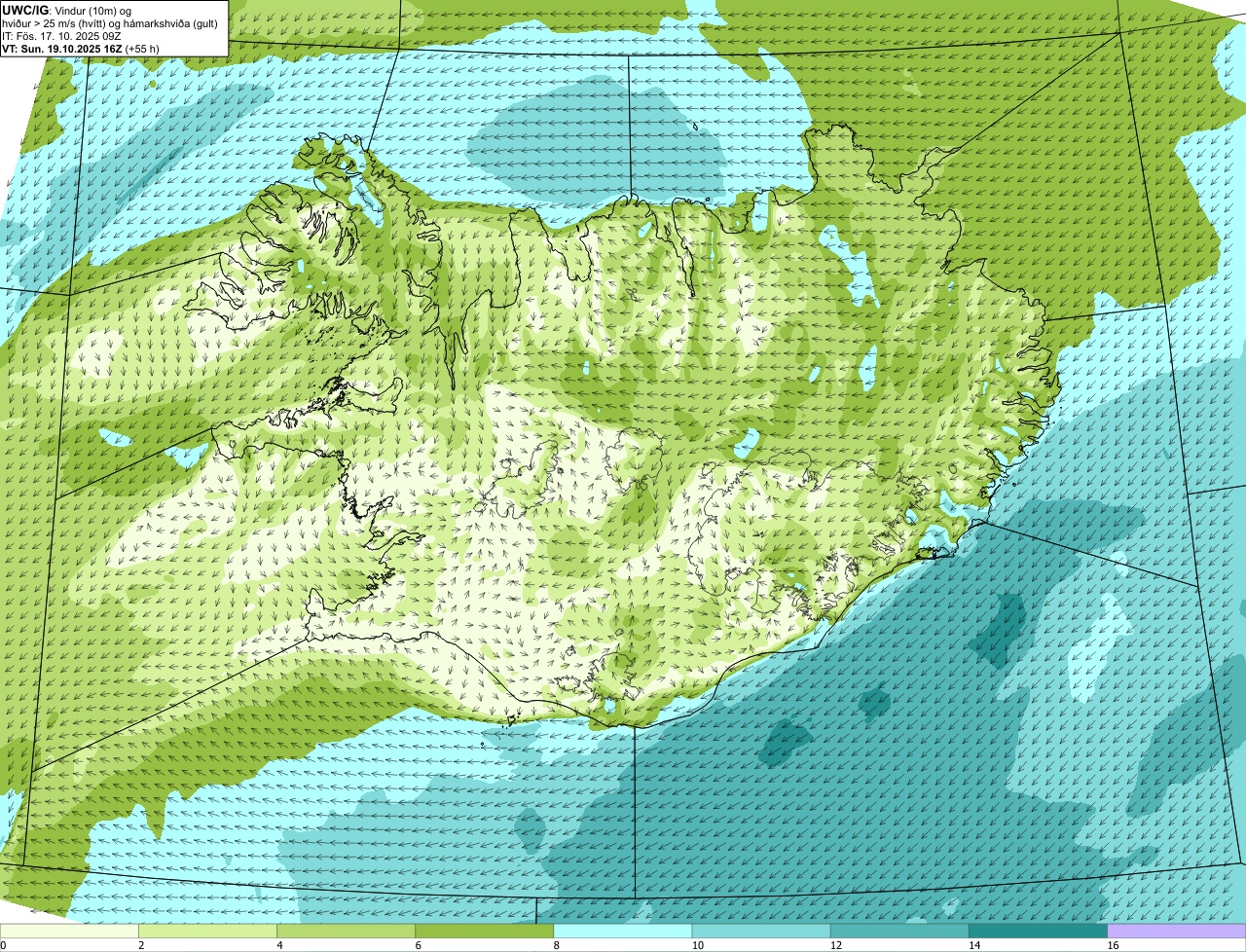The width and height of the screenshot is (1246, 952).
Task: Click the legend scale value "2"
Action: pyautogui.click(x=141, y=945)
